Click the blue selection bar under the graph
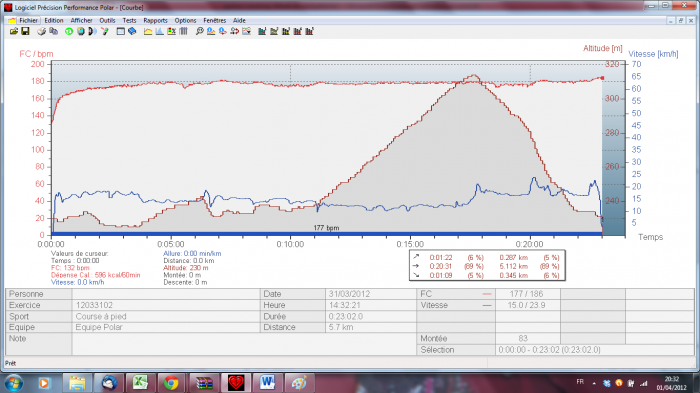This screenshot has width=700, height=393. pyautogui.click(x=327, y=234)
